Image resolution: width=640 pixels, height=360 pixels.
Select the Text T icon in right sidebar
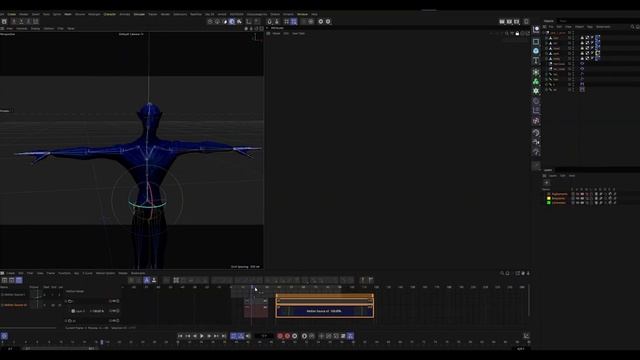click(536, 61)
